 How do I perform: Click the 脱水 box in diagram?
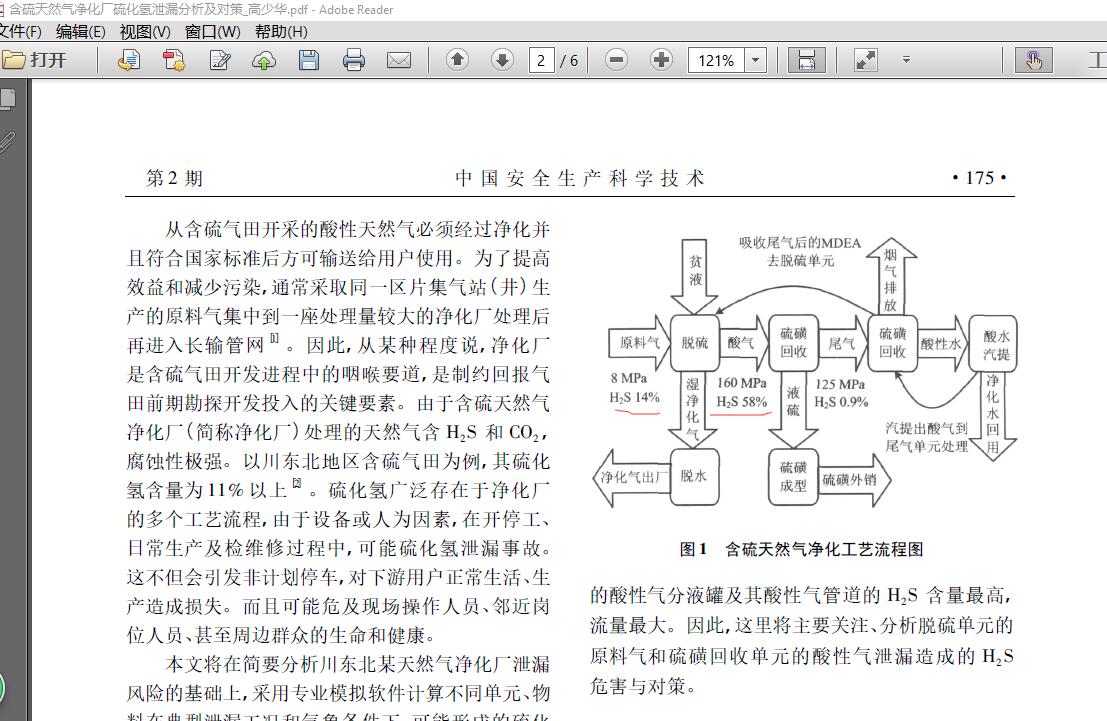[x=694, y=476]
